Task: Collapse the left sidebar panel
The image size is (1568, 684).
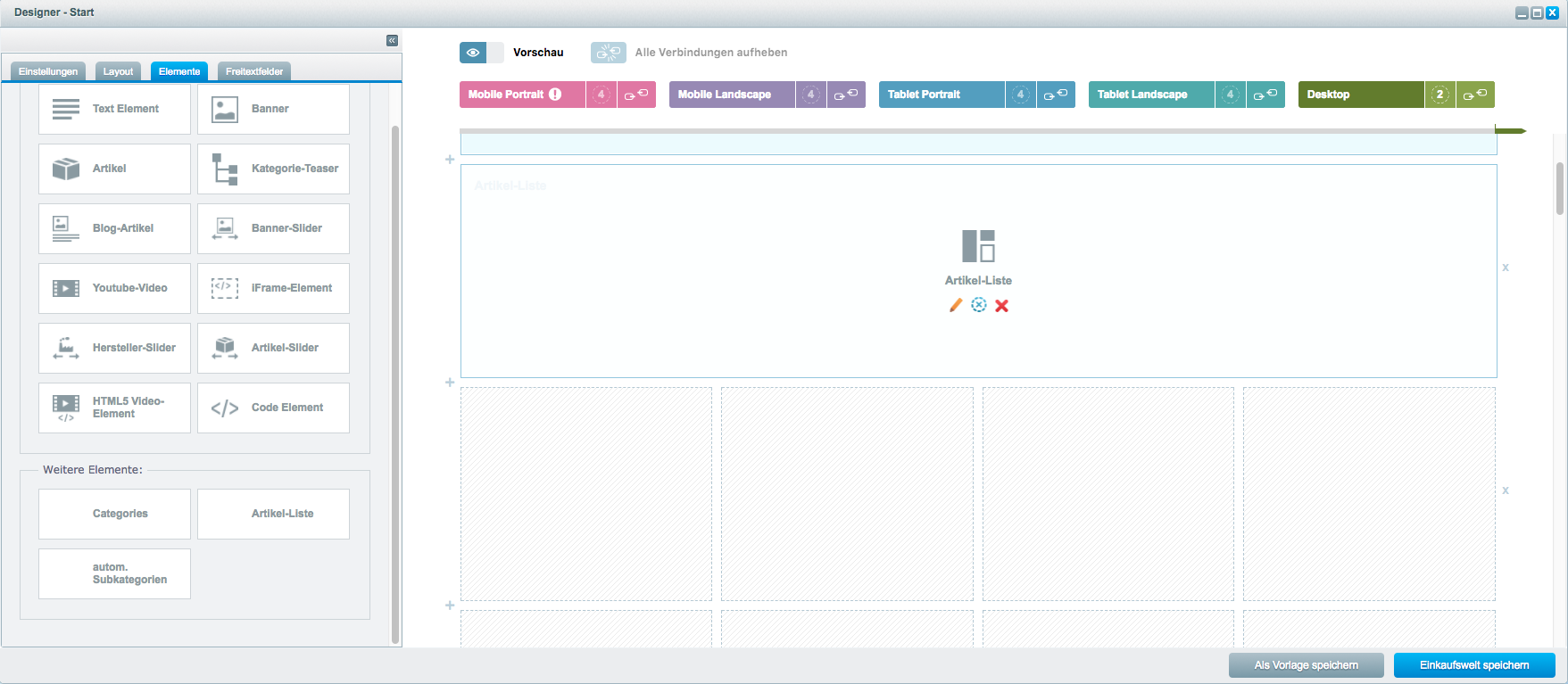Action: coord(392,40)
